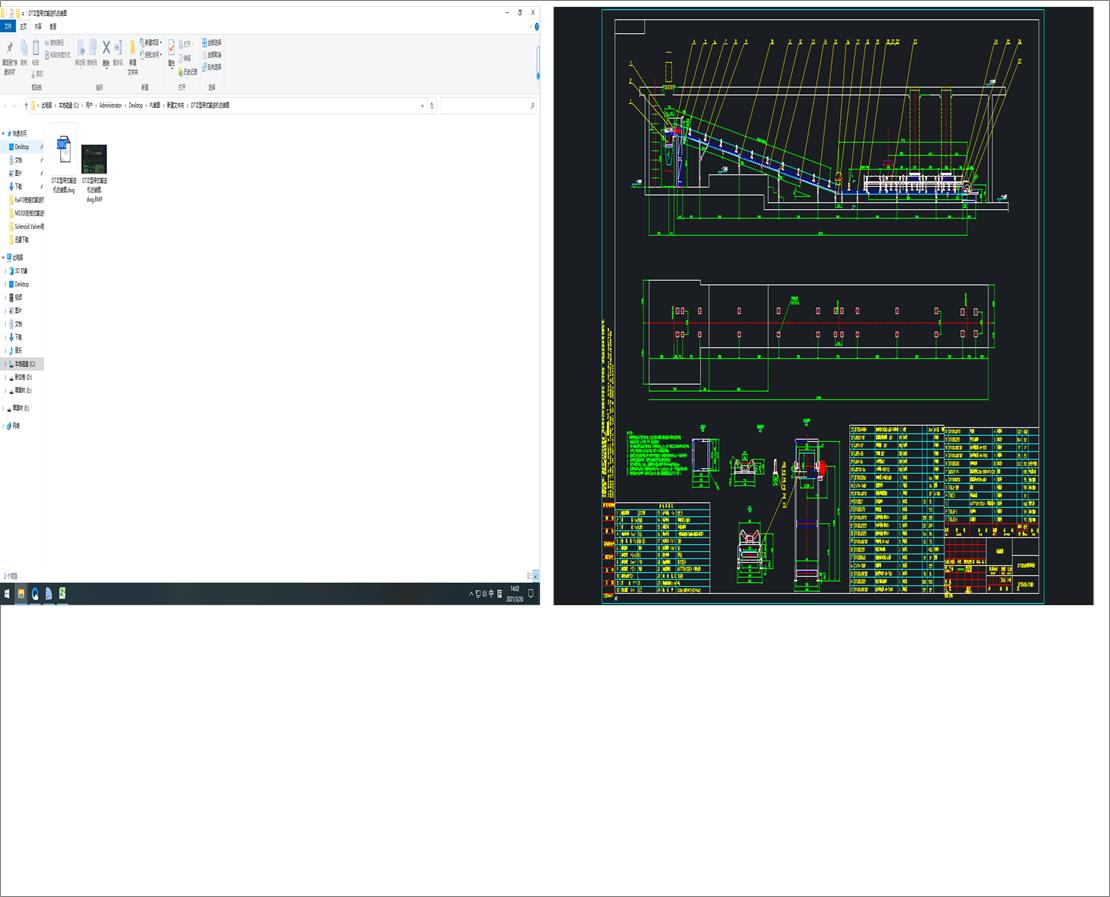Click the Copy icon in ribbon clipboard group

click(23, 47)
